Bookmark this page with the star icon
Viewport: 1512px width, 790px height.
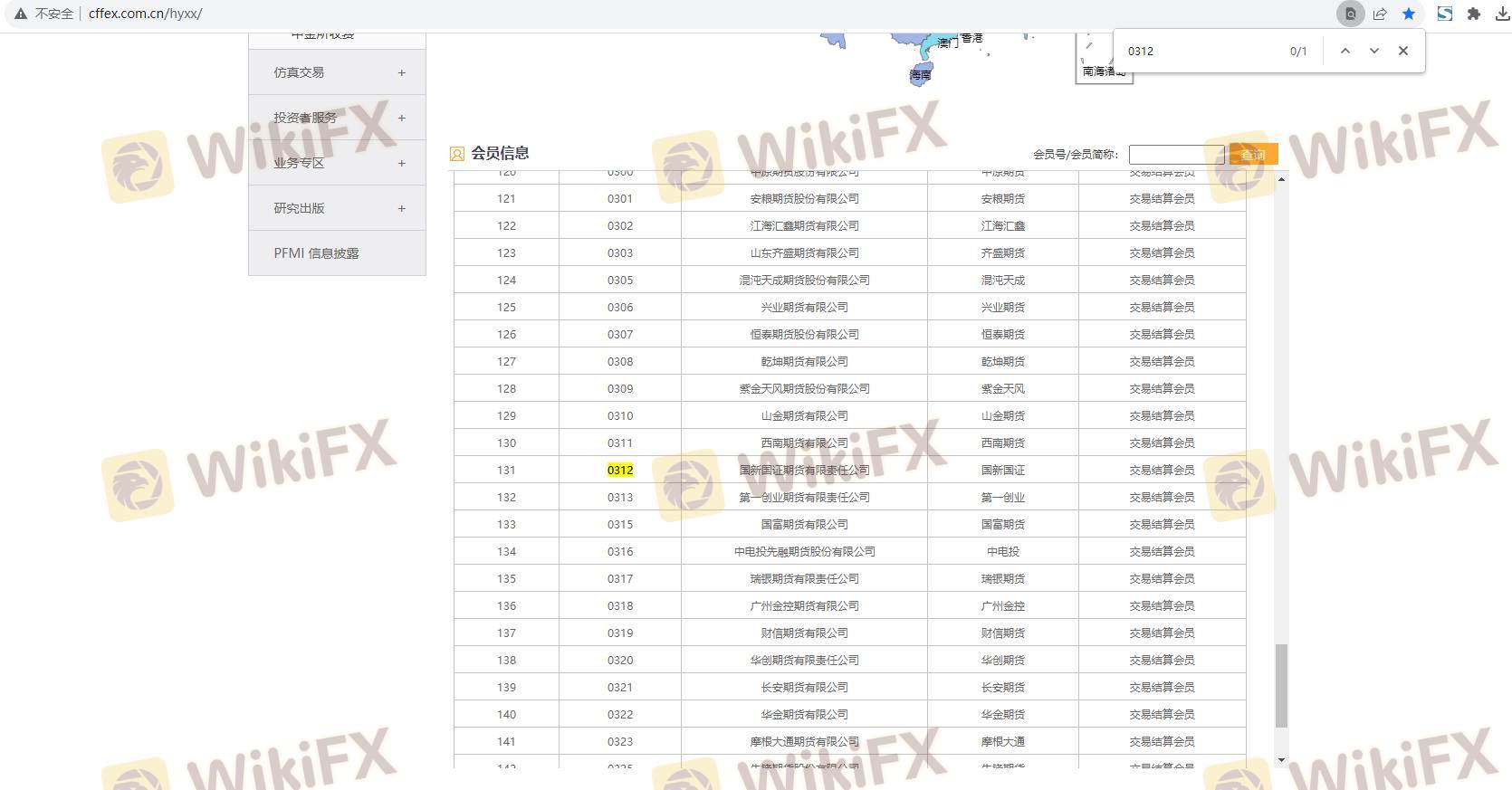click(1409, 14)
